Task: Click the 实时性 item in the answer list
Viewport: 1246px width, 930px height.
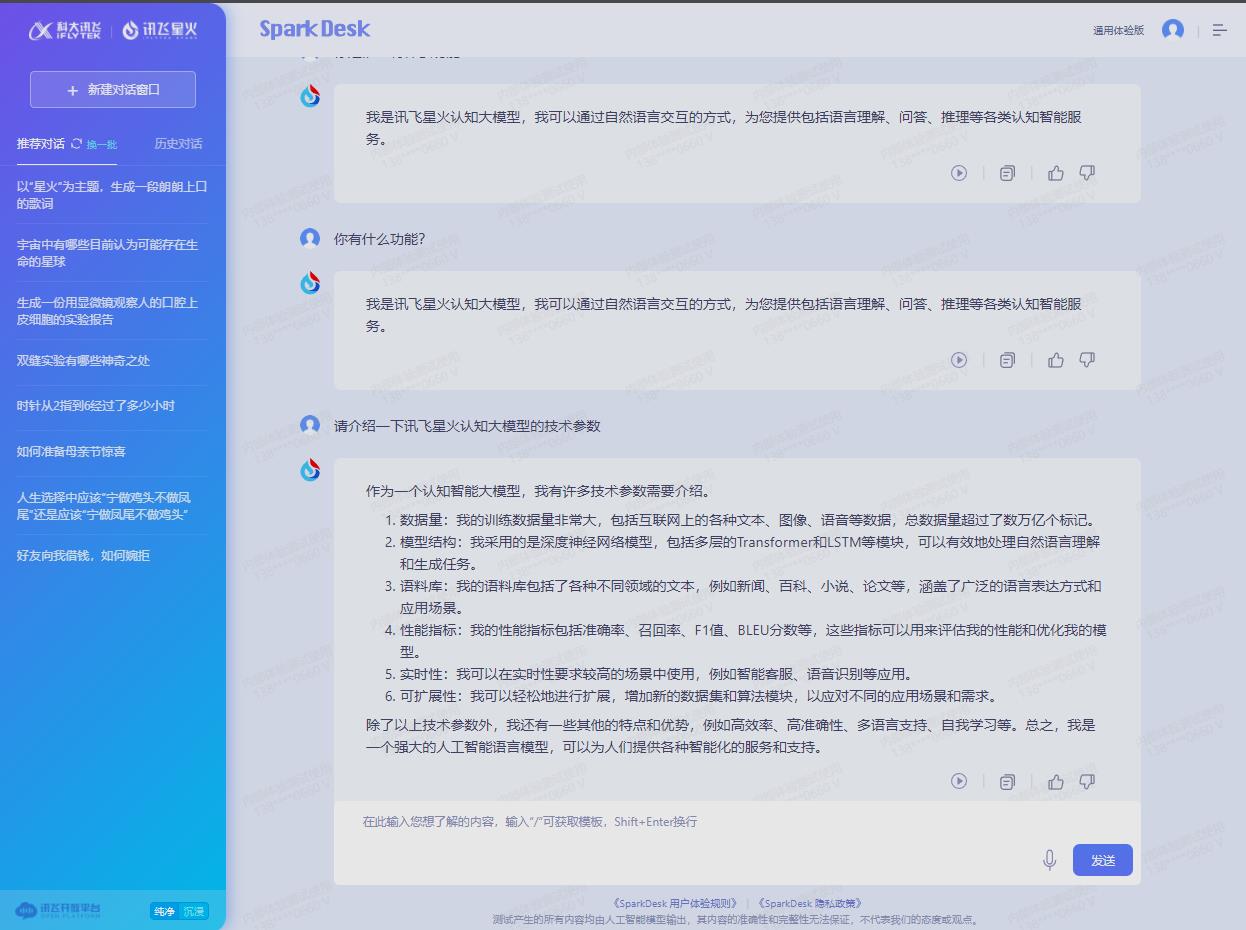Action: [x=656, y=674]
